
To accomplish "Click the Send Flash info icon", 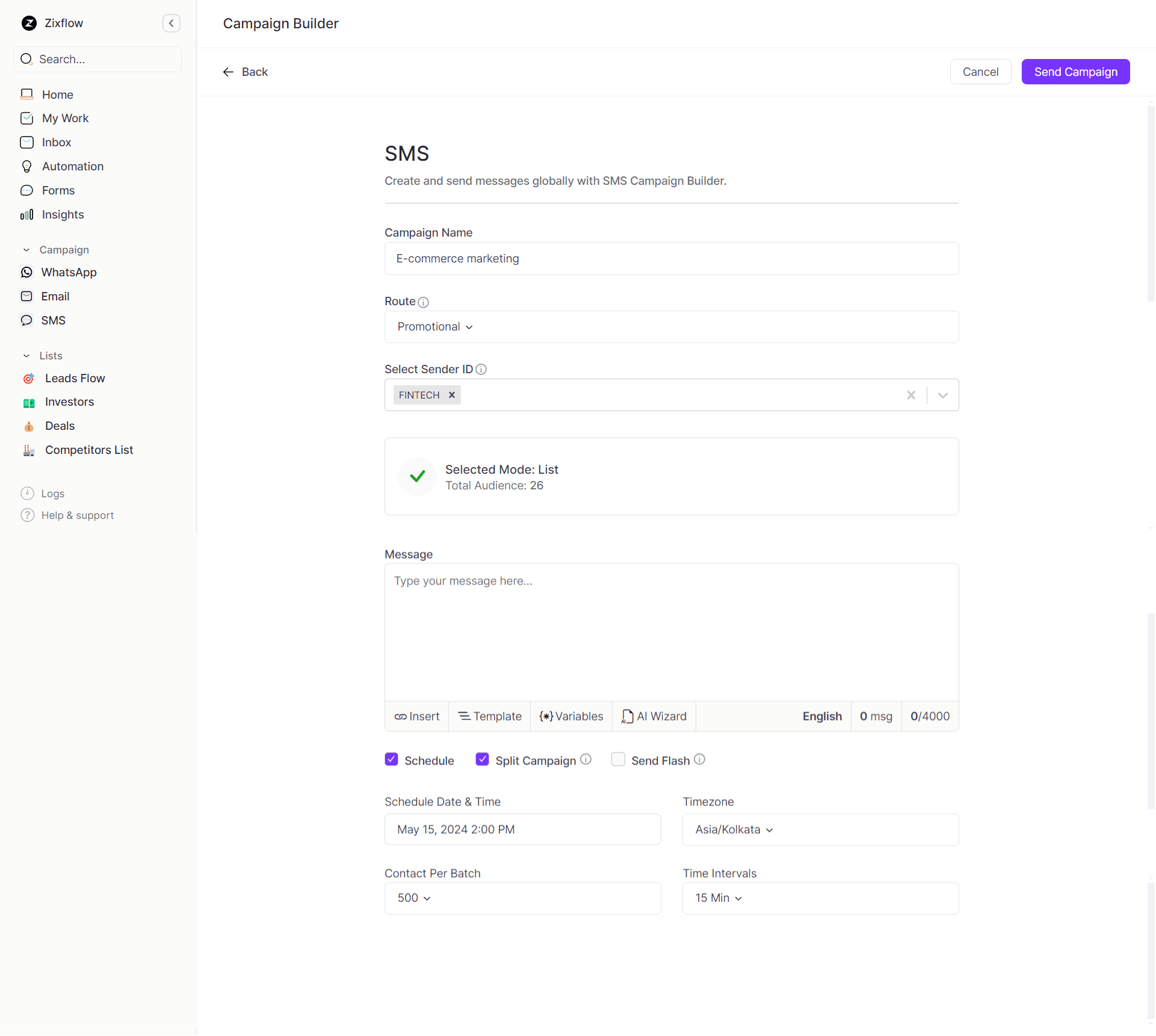I will [700, 760].
